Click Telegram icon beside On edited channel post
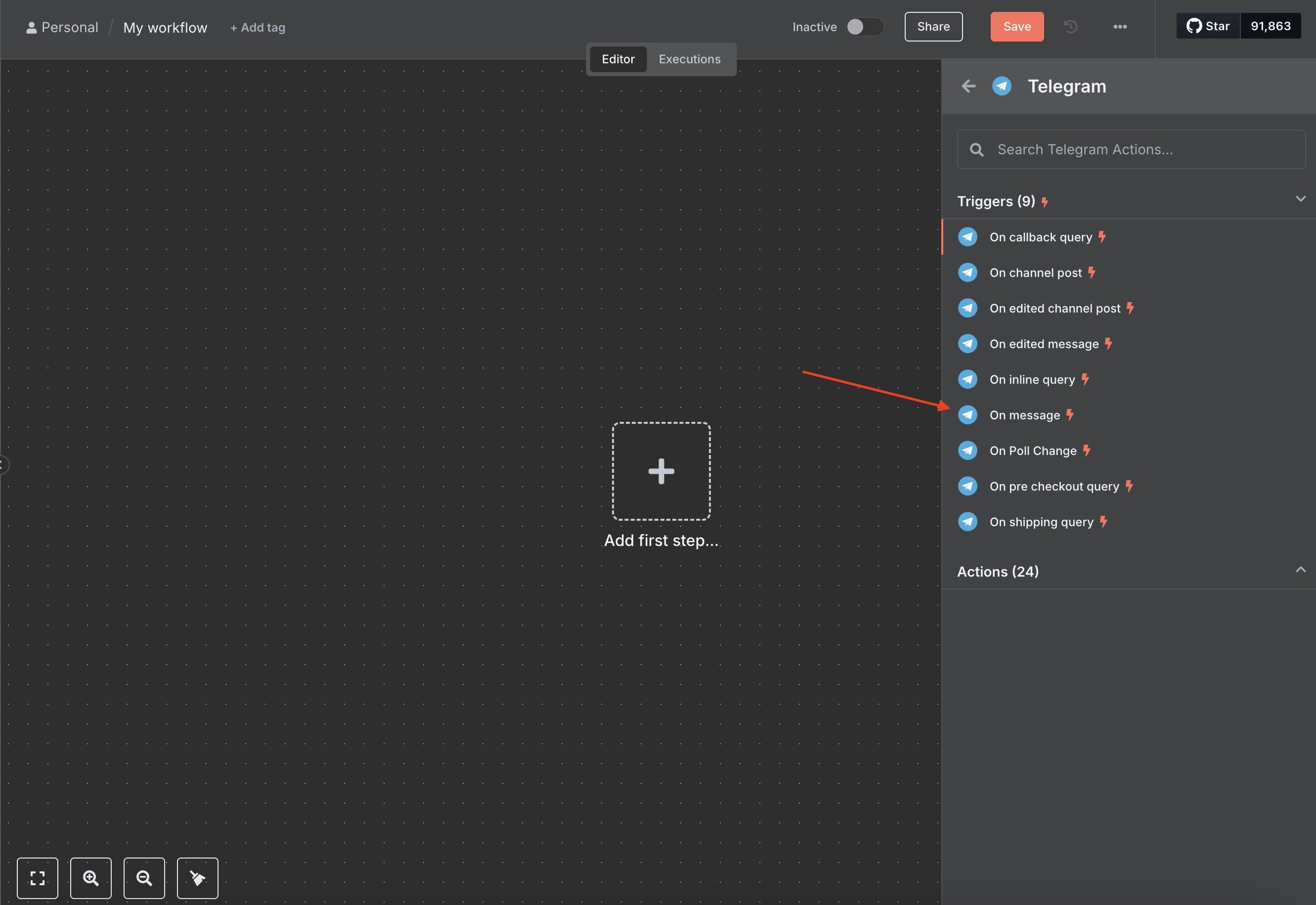This screenshot has width=1316, height=905. point(967,309)
